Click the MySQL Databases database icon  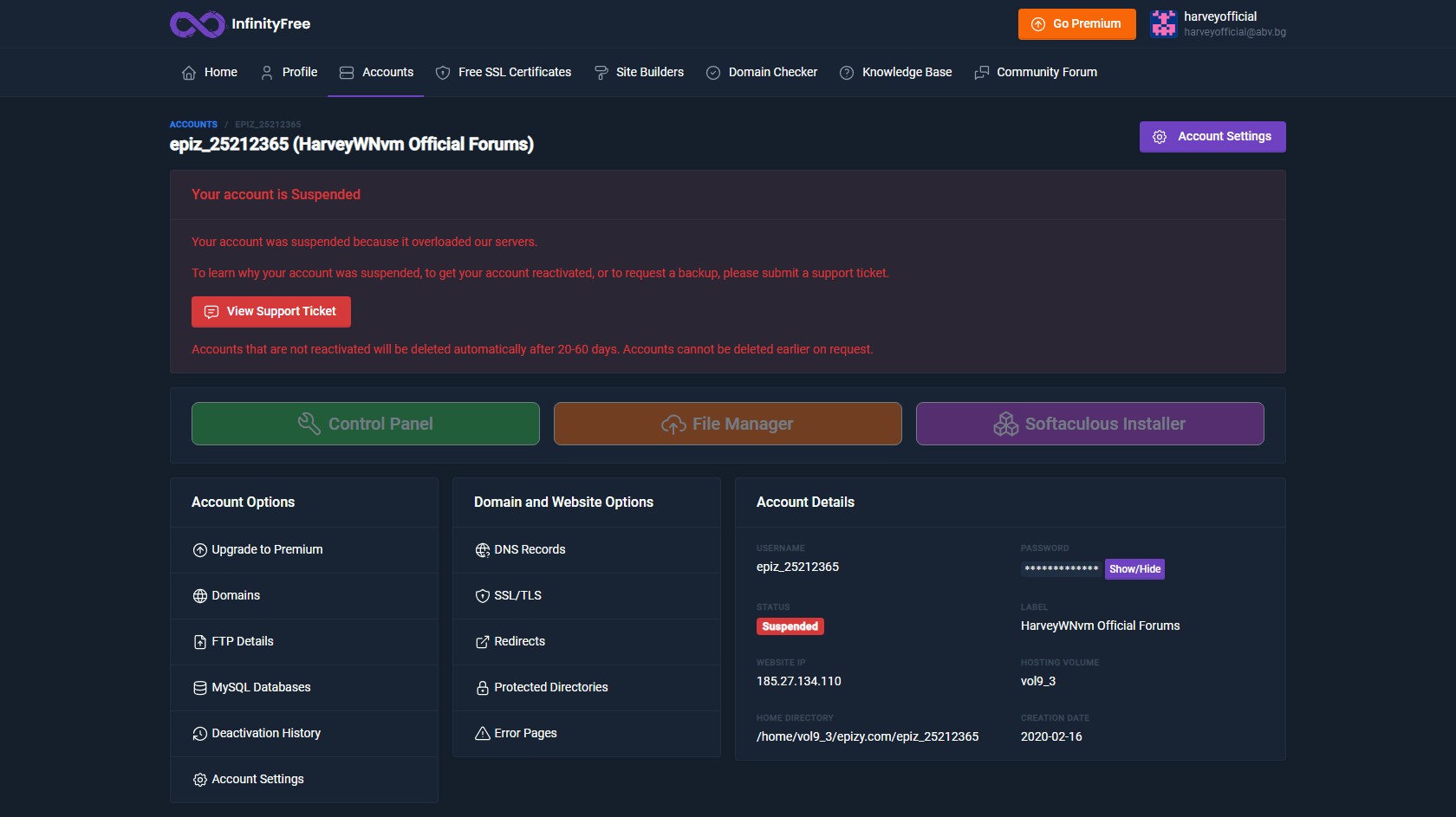pos(200,688)
